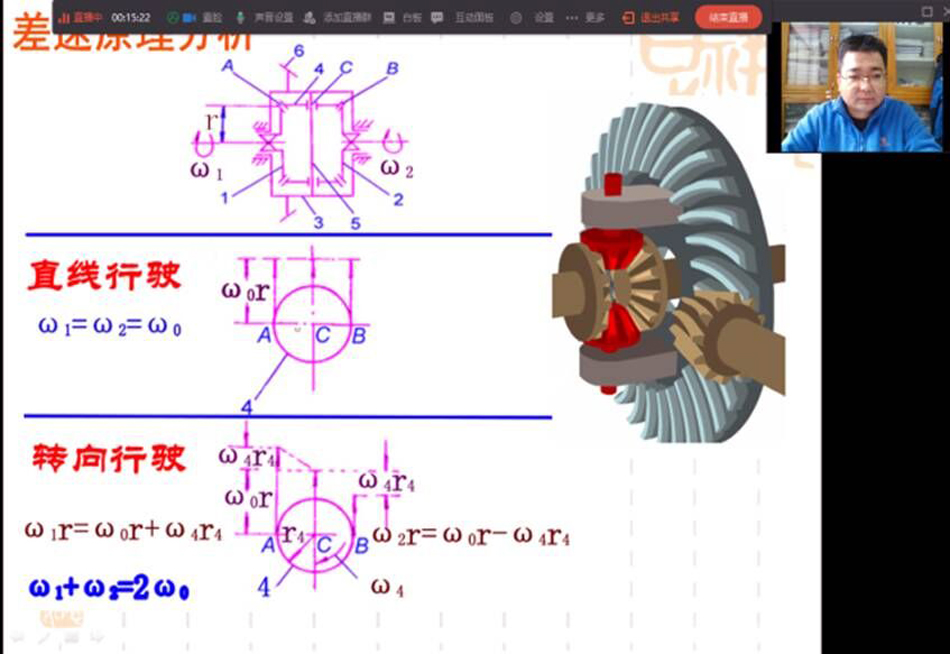Screen dimensions: 950x654
Task: Select the slideshow pen tool icon
Action: click(x=45, y=636)
